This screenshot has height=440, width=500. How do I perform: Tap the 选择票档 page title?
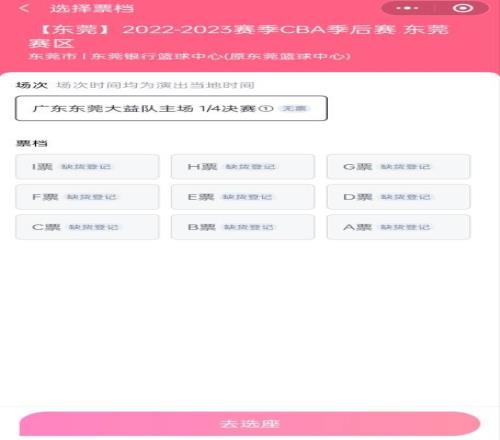[92, 8]
